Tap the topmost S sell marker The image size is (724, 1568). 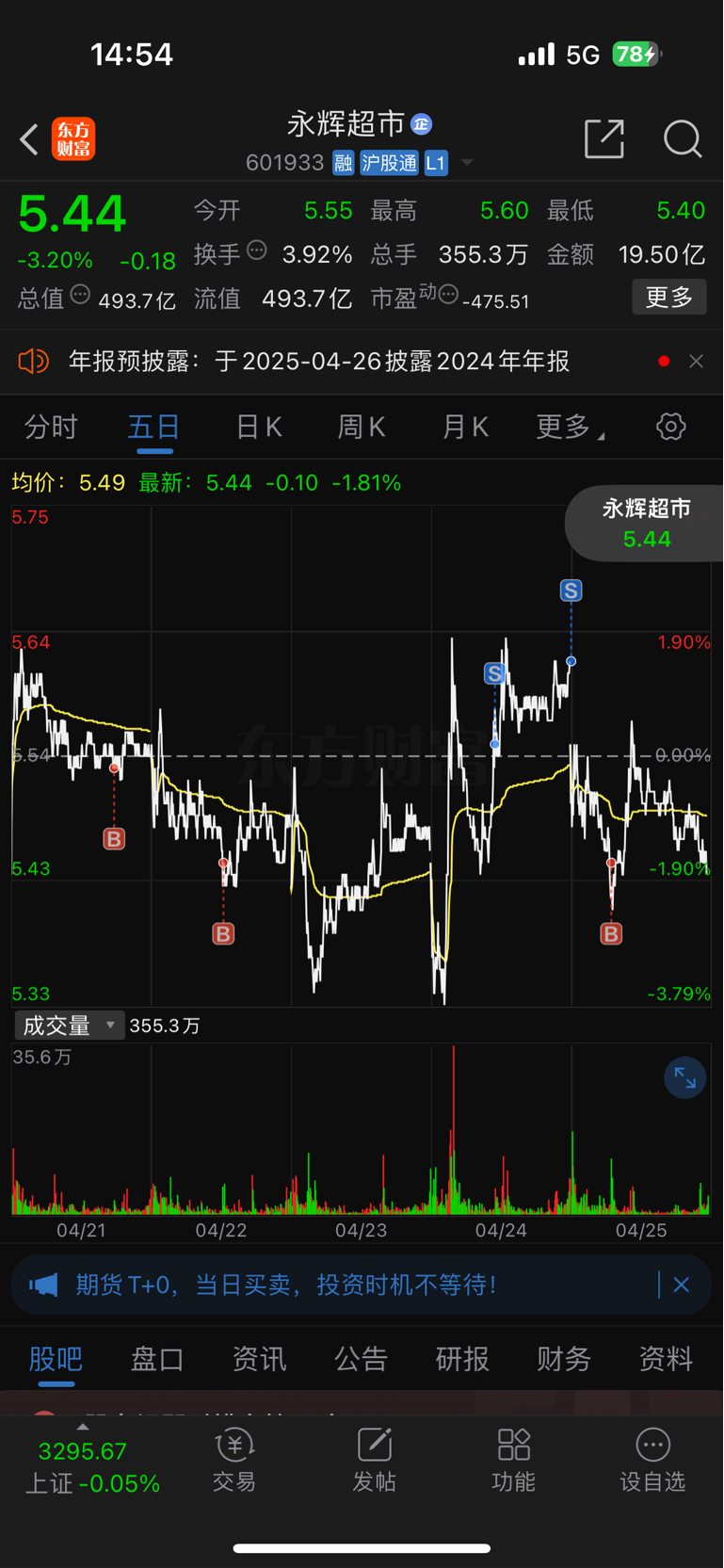pyautogui.click(x=571, y=590)
